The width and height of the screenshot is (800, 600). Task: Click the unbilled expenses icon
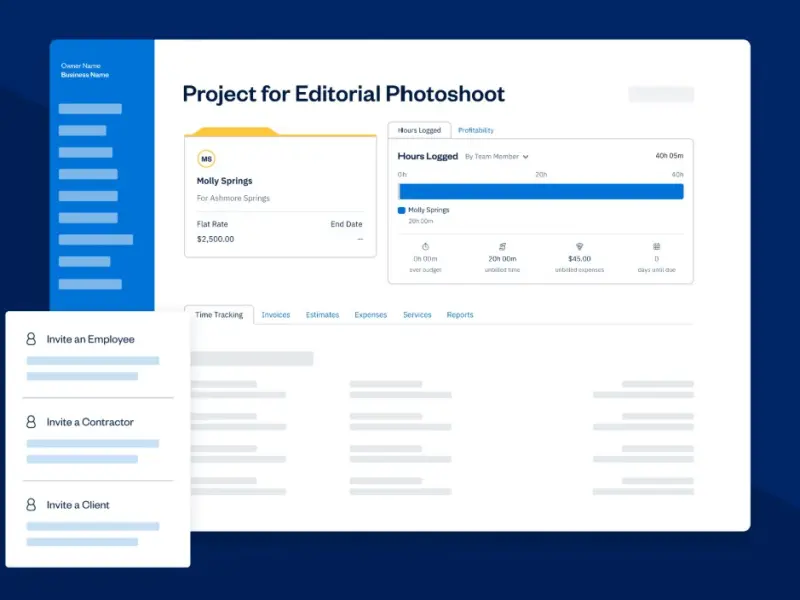tap(579, 246)
